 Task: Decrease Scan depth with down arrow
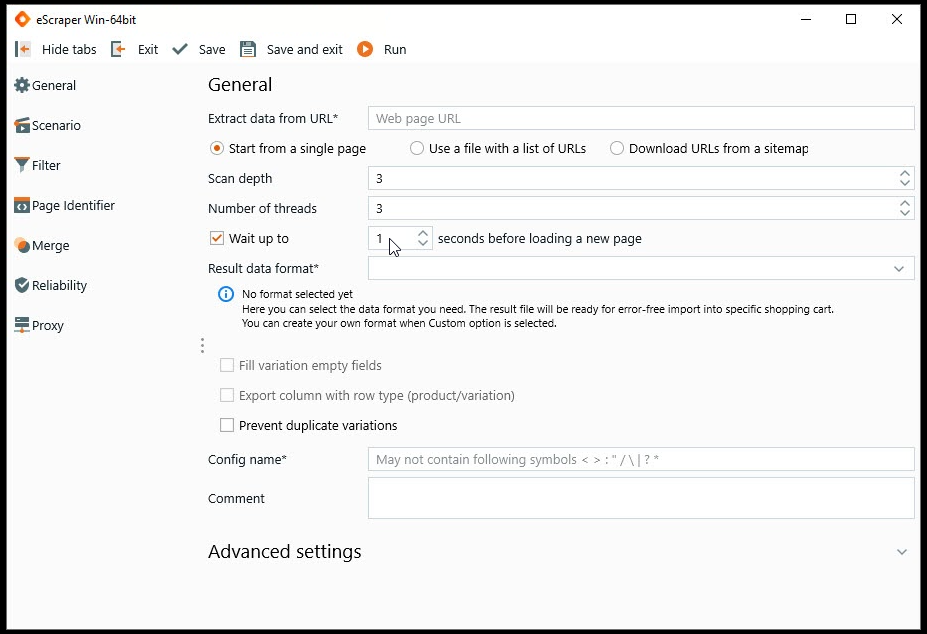[905, 183]
